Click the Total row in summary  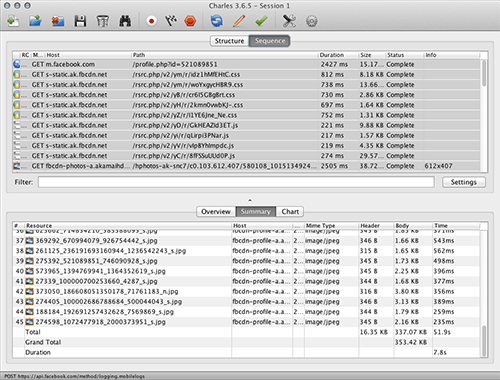point(247,332)
